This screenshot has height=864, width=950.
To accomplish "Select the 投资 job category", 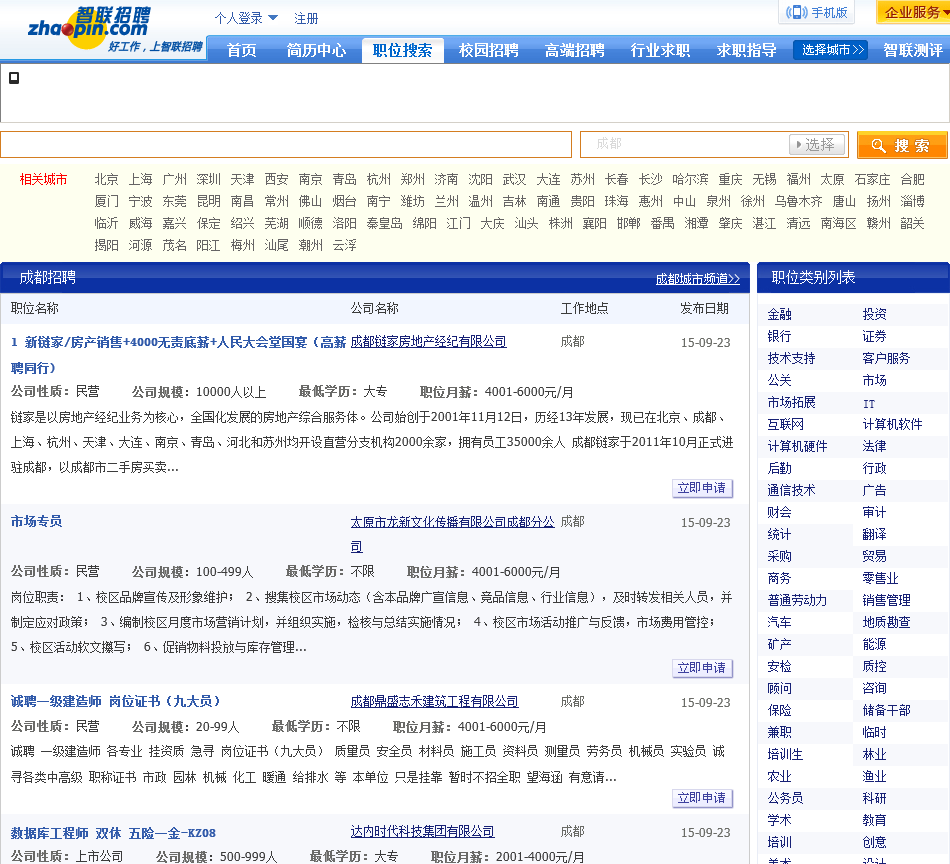I will click(874, 314).
